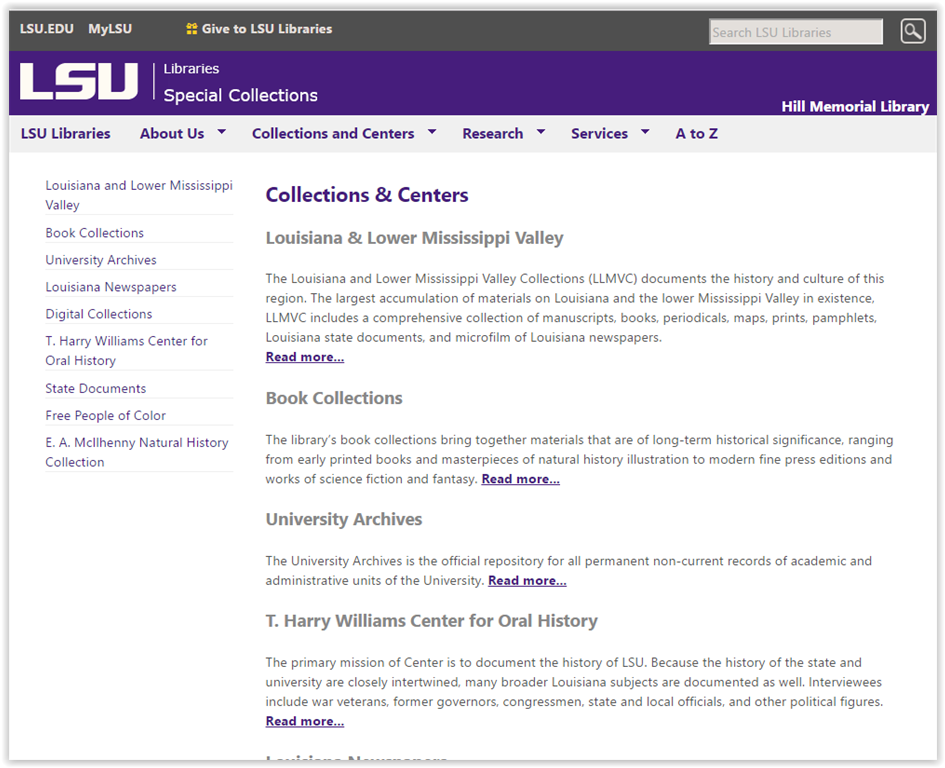Open sidebar E. A. McIlhenny Natural History Collection
The image size is (945, 768).
(137, 452)
